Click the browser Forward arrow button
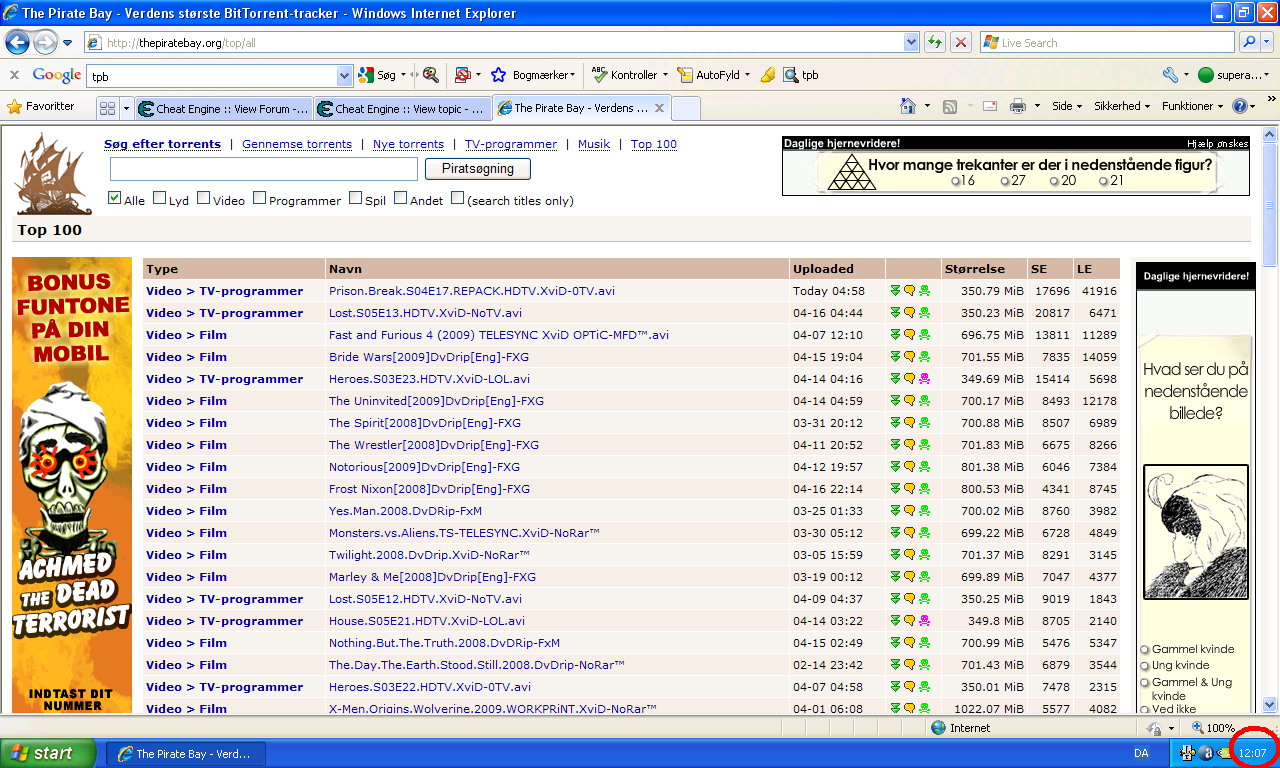1280x768 pixels. click(45, 42)
